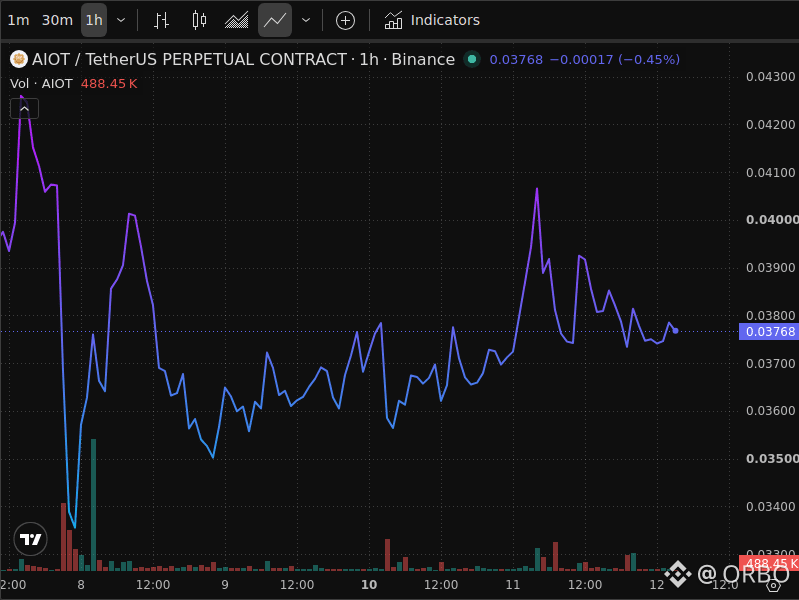Click the tallest green volume bar
The width and height of the screenshot is (799, 600).
(93, 505)
